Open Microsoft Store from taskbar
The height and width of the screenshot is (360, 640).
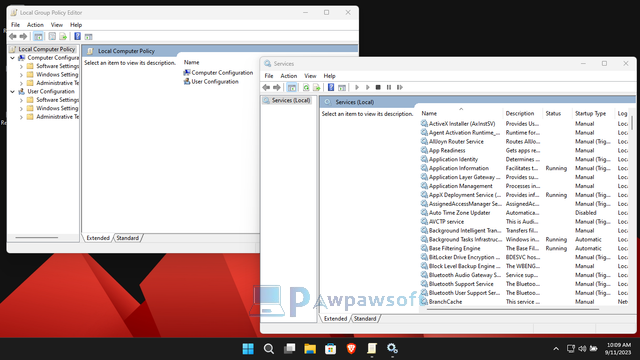(x=331, y=349)
